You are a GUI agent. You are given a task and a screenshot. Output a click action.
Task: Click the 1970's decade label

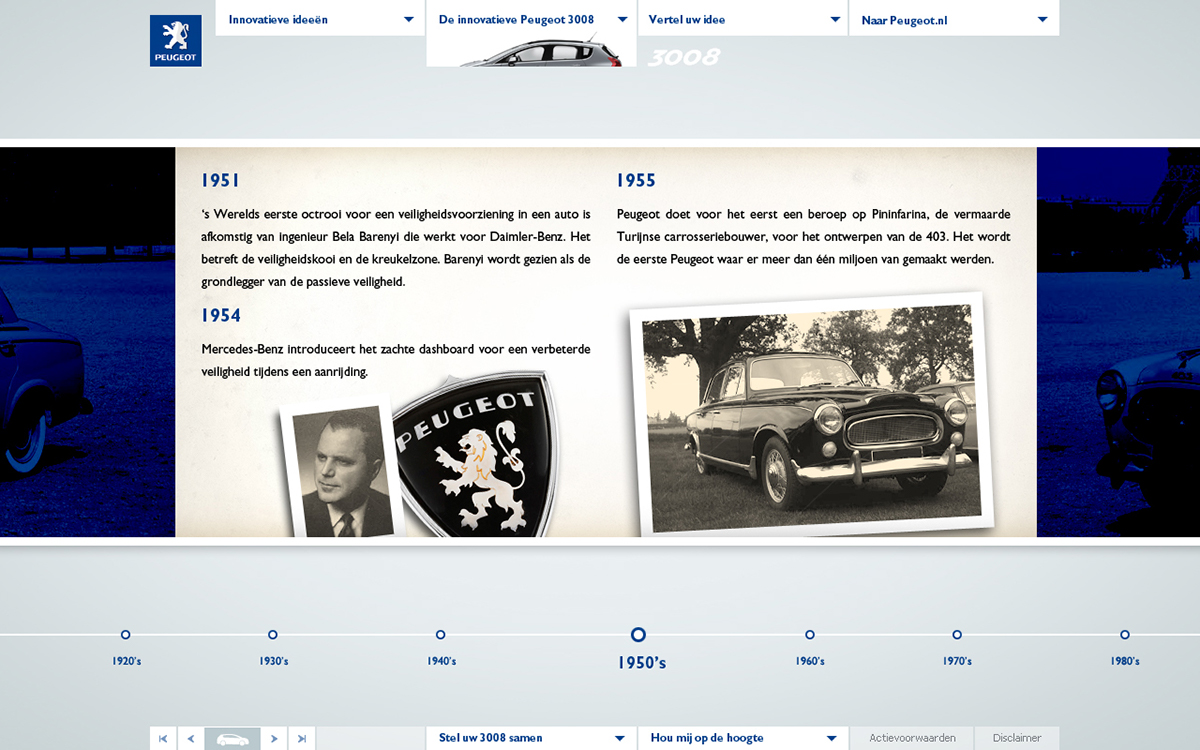pos(958,661)
